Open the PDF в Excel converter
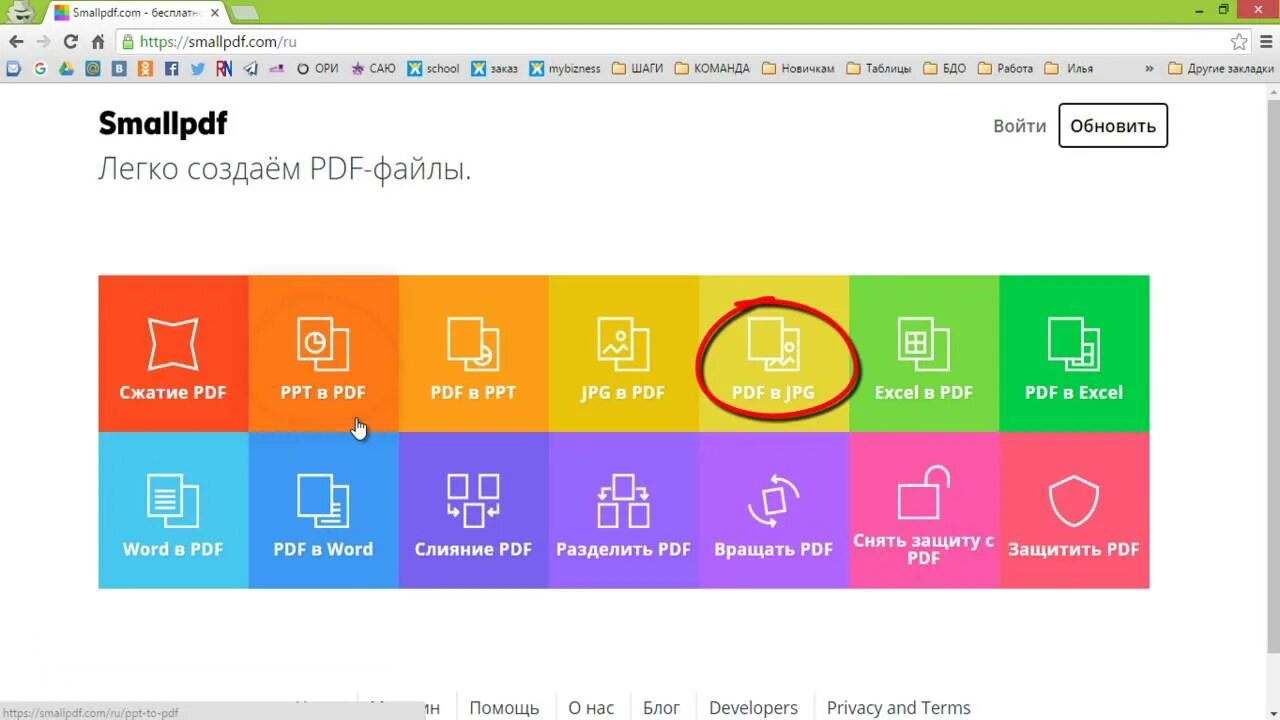This screenshot has width=1280, height=720. click(x=1074, y=353)
